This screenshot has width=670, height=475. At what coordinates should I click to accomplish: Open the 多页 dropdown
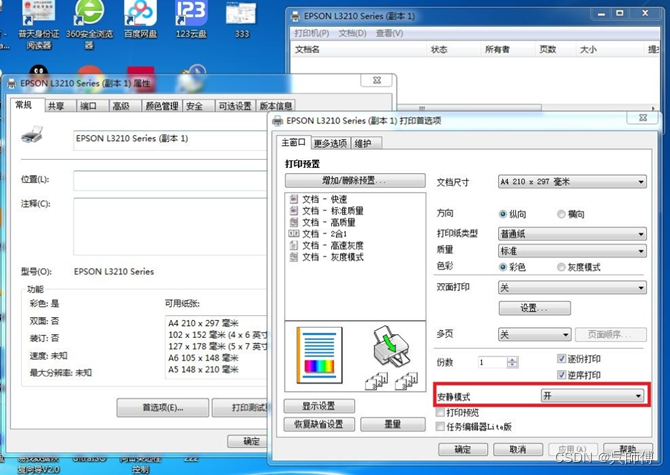535,334
